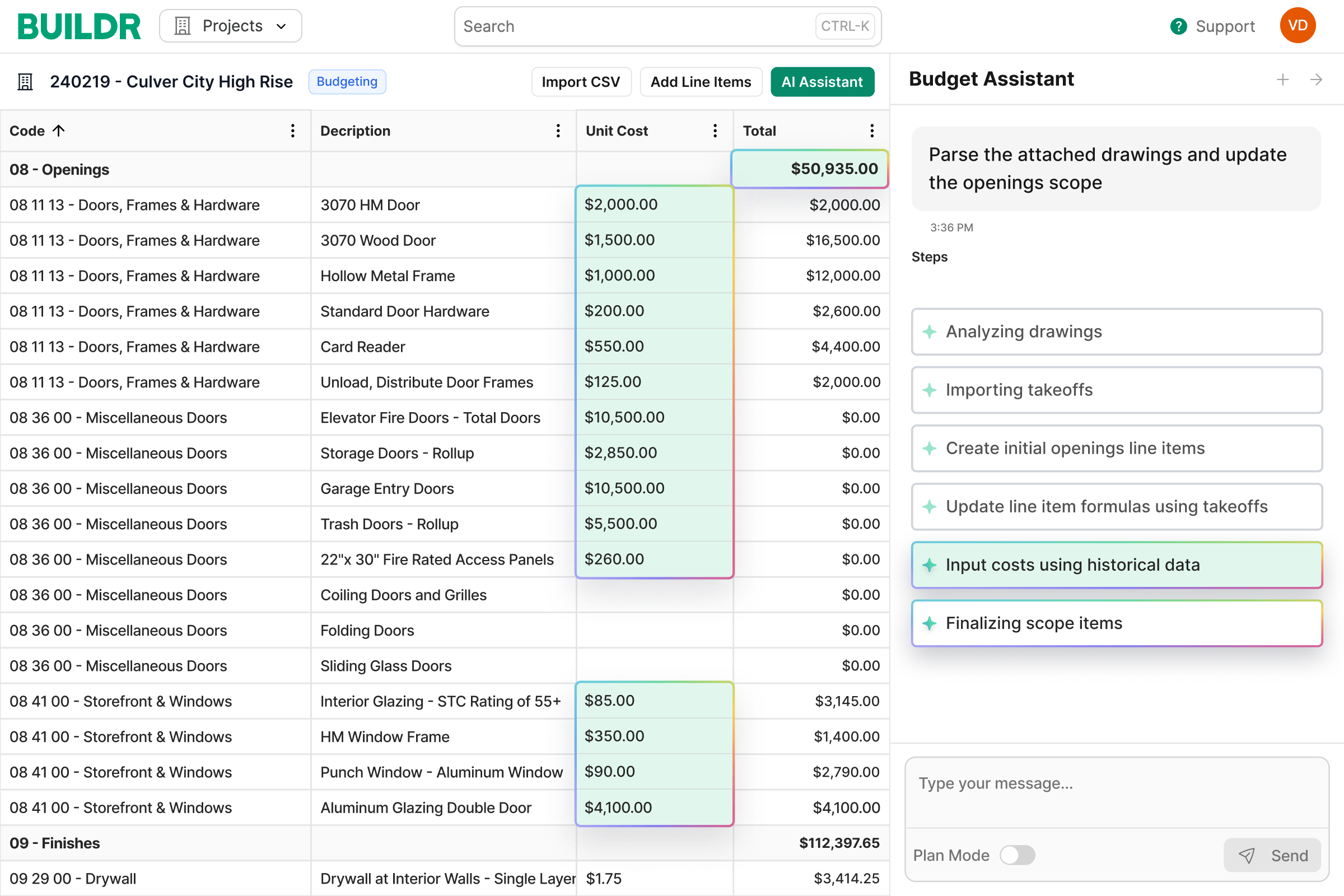Select the 08 - Openings group row
The image size is (1344, 896).
pyautogui.click(x=59, y=170)
